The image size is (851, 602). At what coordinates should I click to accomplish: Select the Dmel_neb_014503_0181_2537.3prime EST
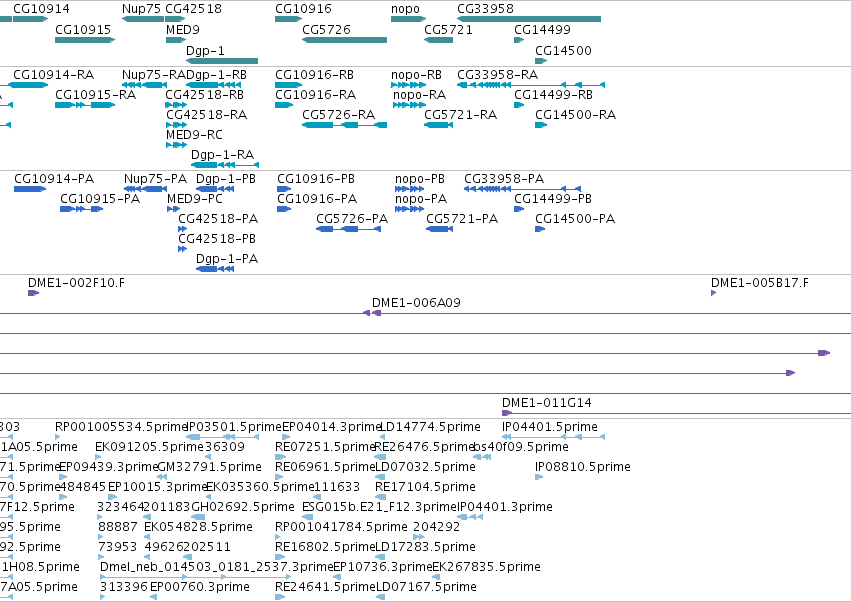coord(217,567)
